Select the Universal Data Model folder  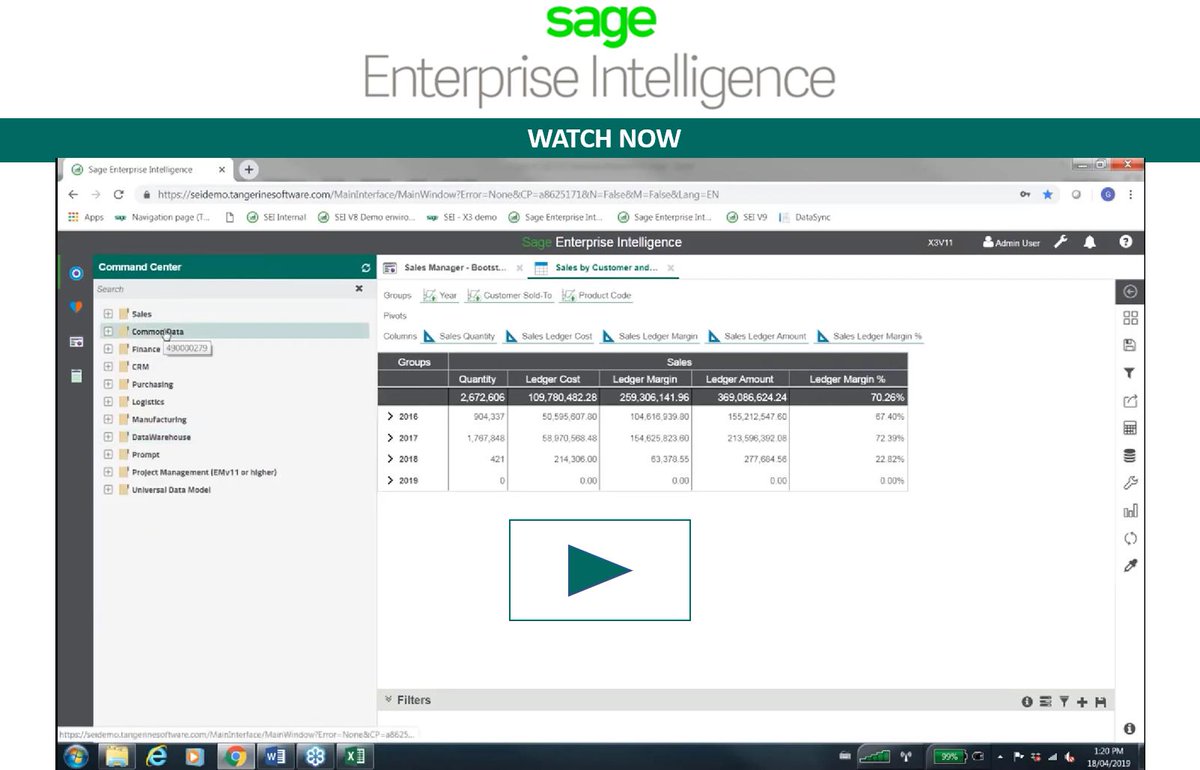(x=171, y=490)
